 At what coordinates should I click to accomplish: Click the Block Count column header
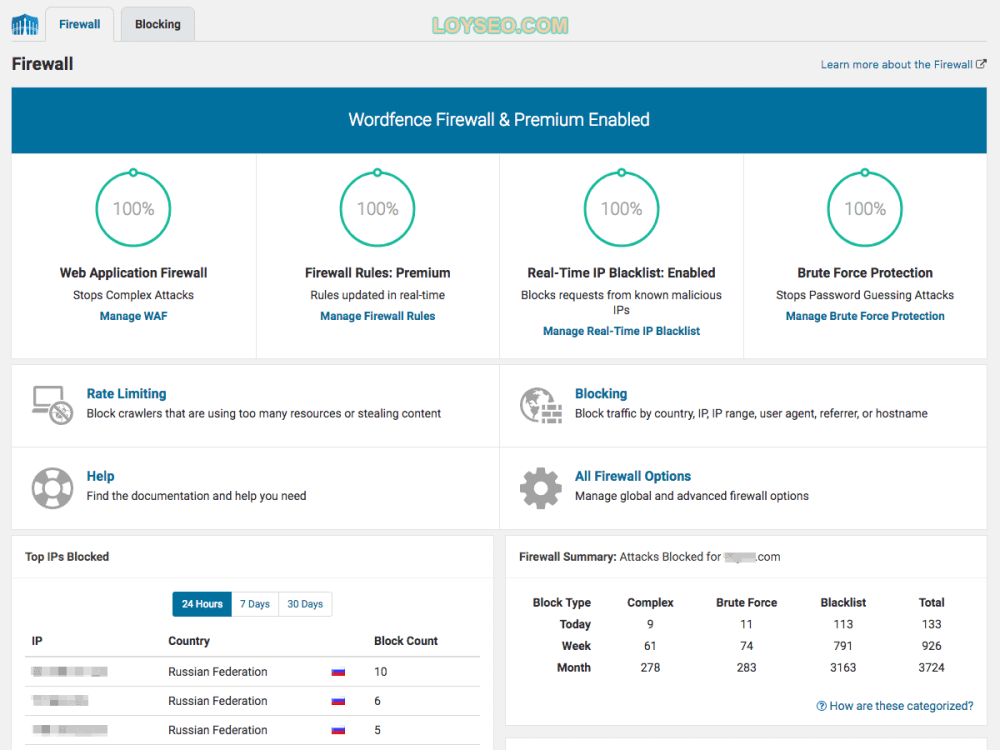point(406,641)
